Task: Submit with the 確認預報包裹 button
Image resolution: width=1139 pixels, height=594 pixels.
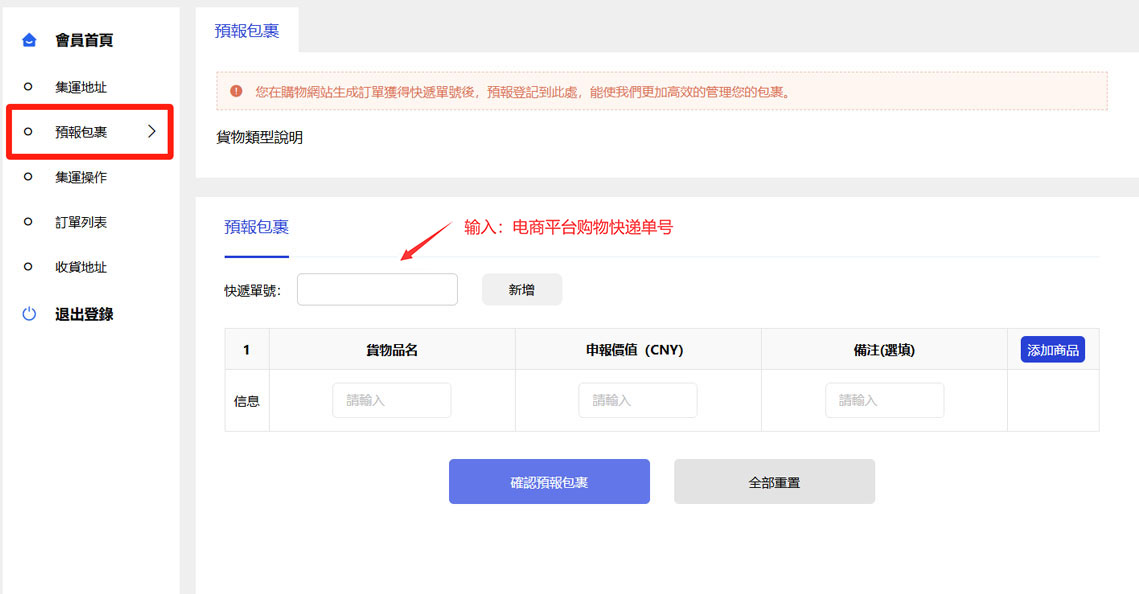Action: point(549,482)
